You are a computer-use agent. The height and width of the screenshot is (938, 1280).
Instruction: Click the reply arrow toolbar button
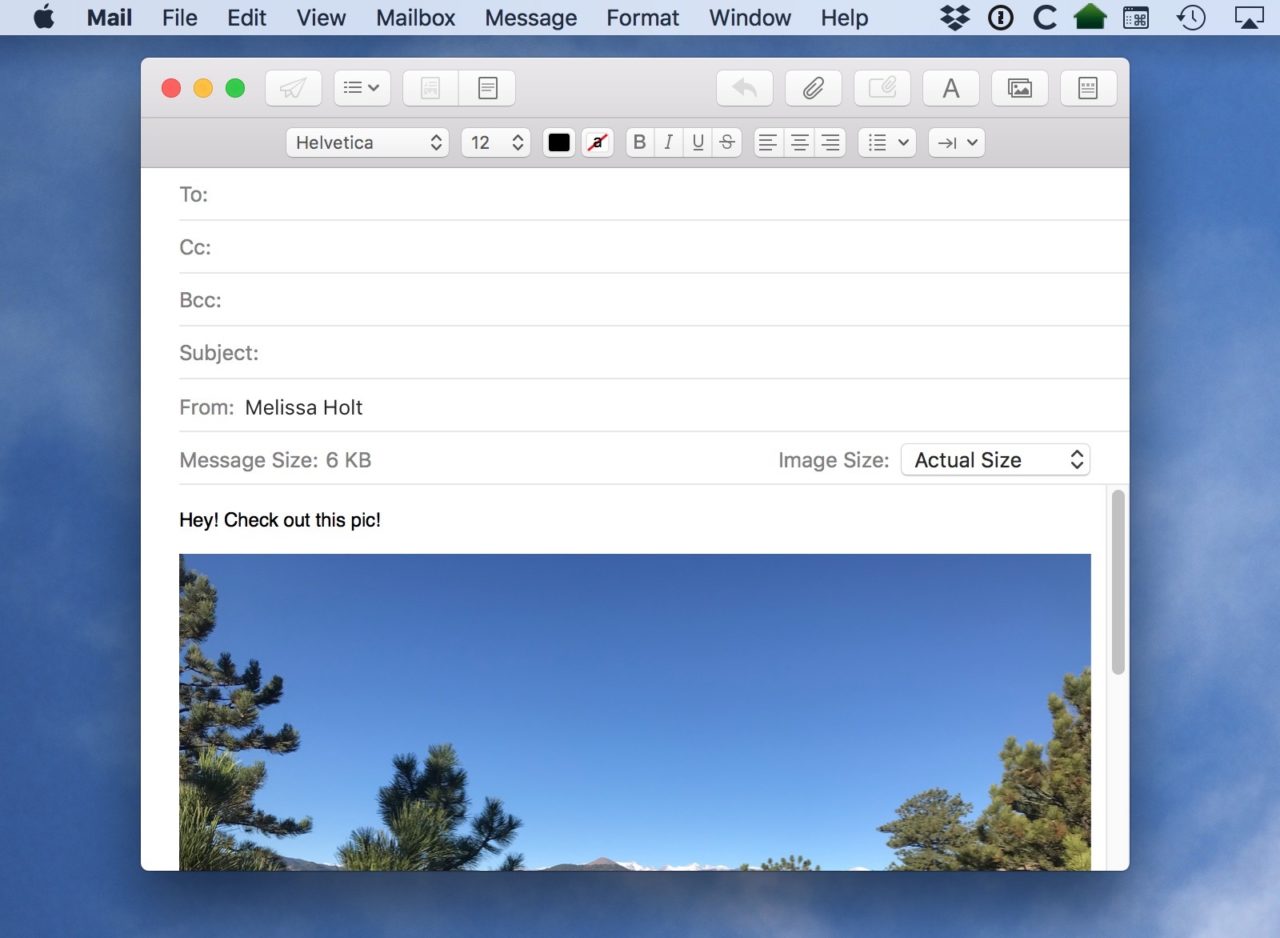pos(745,88)
